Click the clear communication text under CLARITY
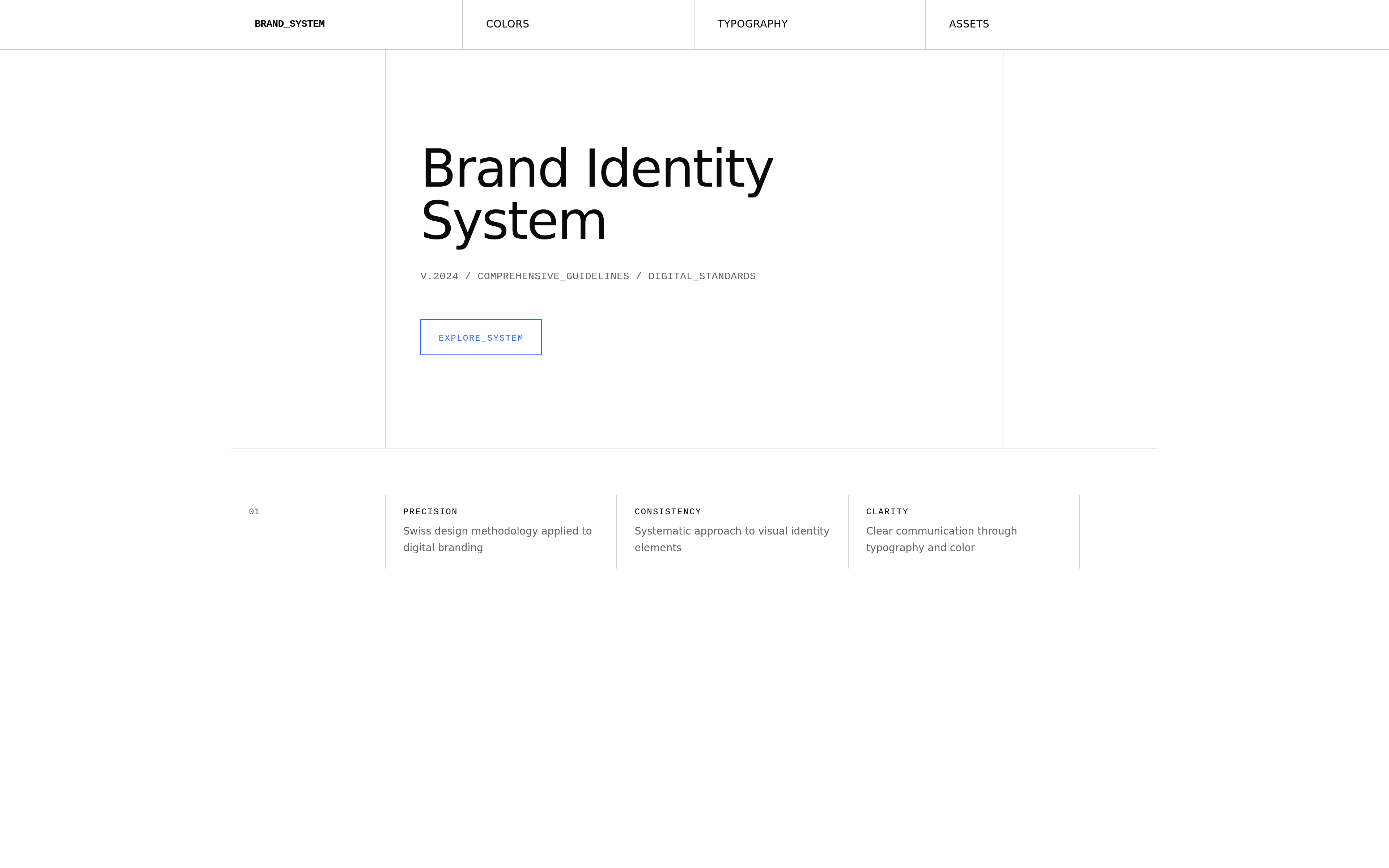Image resolution: width=1389 pixels, height=868 pixels. tap(941, 539)
